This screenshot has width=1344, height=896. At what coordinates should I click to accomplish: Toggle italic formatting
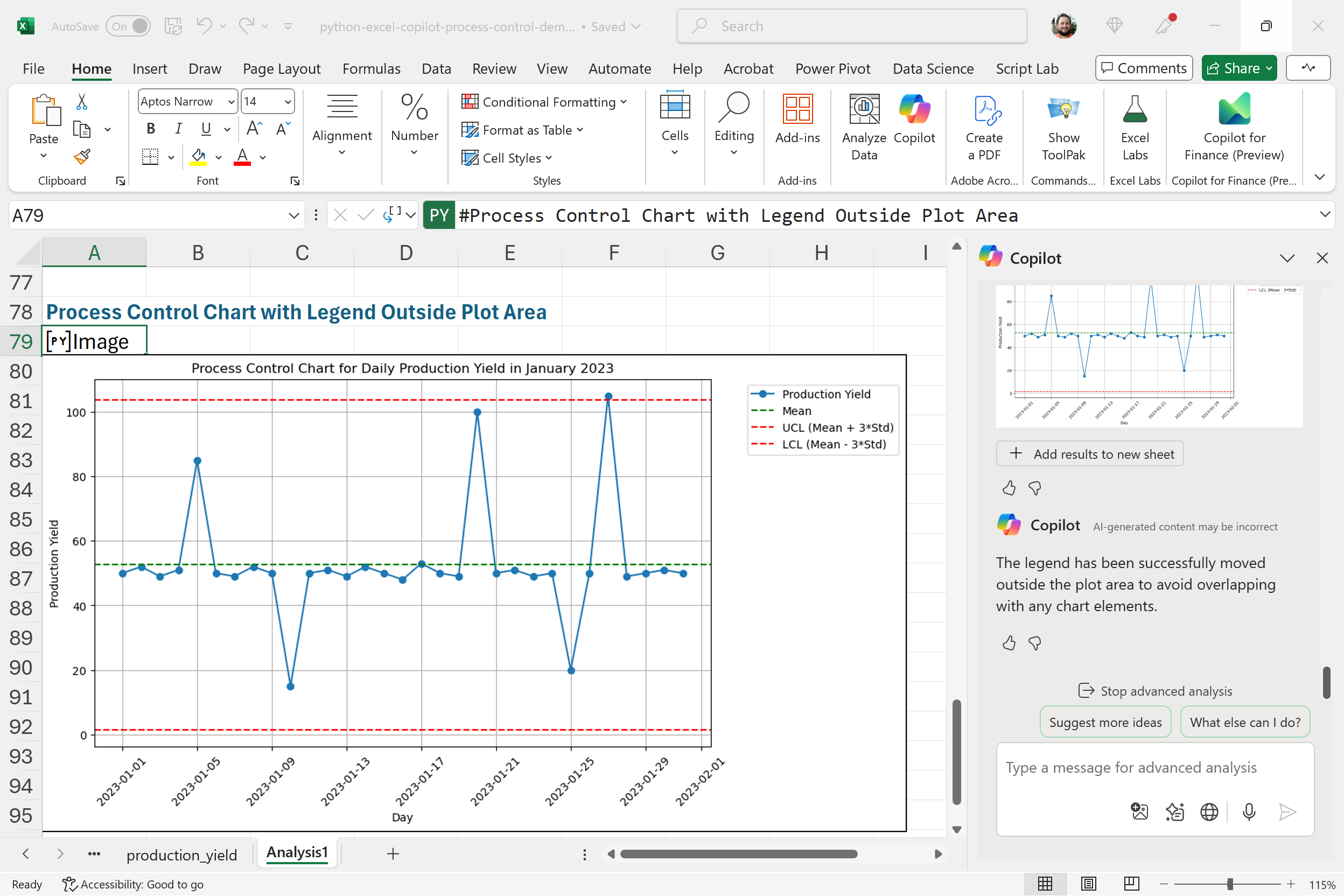[x=178, y=129]
